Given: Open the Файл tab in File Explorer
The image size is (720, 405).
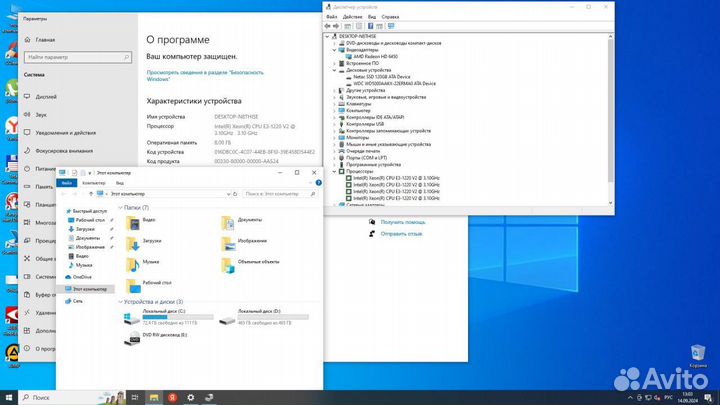Looking at the screenshot, I should (67, 183).
